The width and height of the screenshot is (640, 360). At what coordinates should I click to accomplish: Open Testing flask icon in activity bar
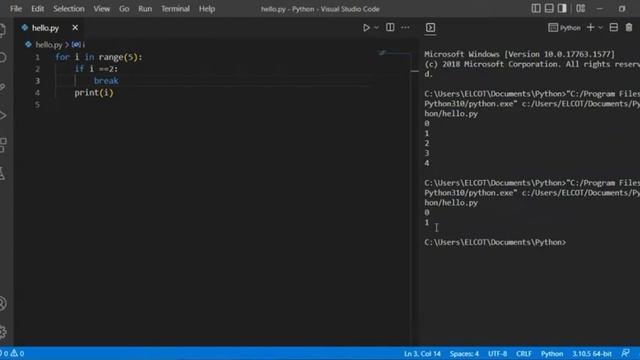2,173
